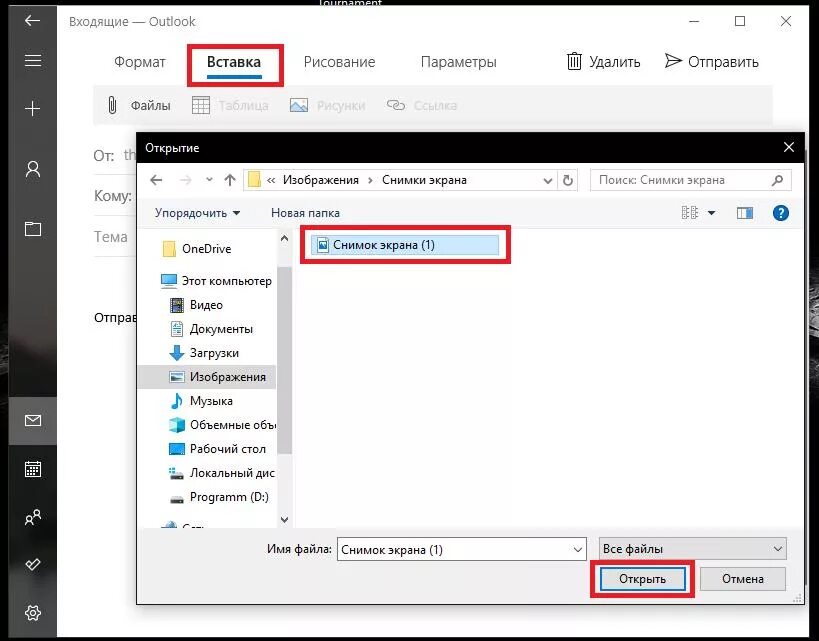Screen dimensions: 819x641
Task: Send the message with Отправить
Action: coord(711,62)
